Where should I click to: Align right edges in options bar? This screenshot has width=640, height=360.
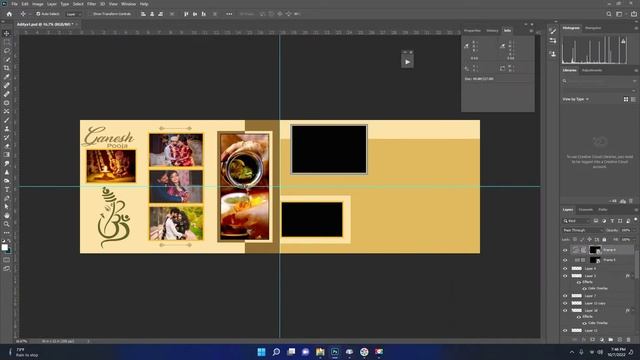[x=160, y=14]
